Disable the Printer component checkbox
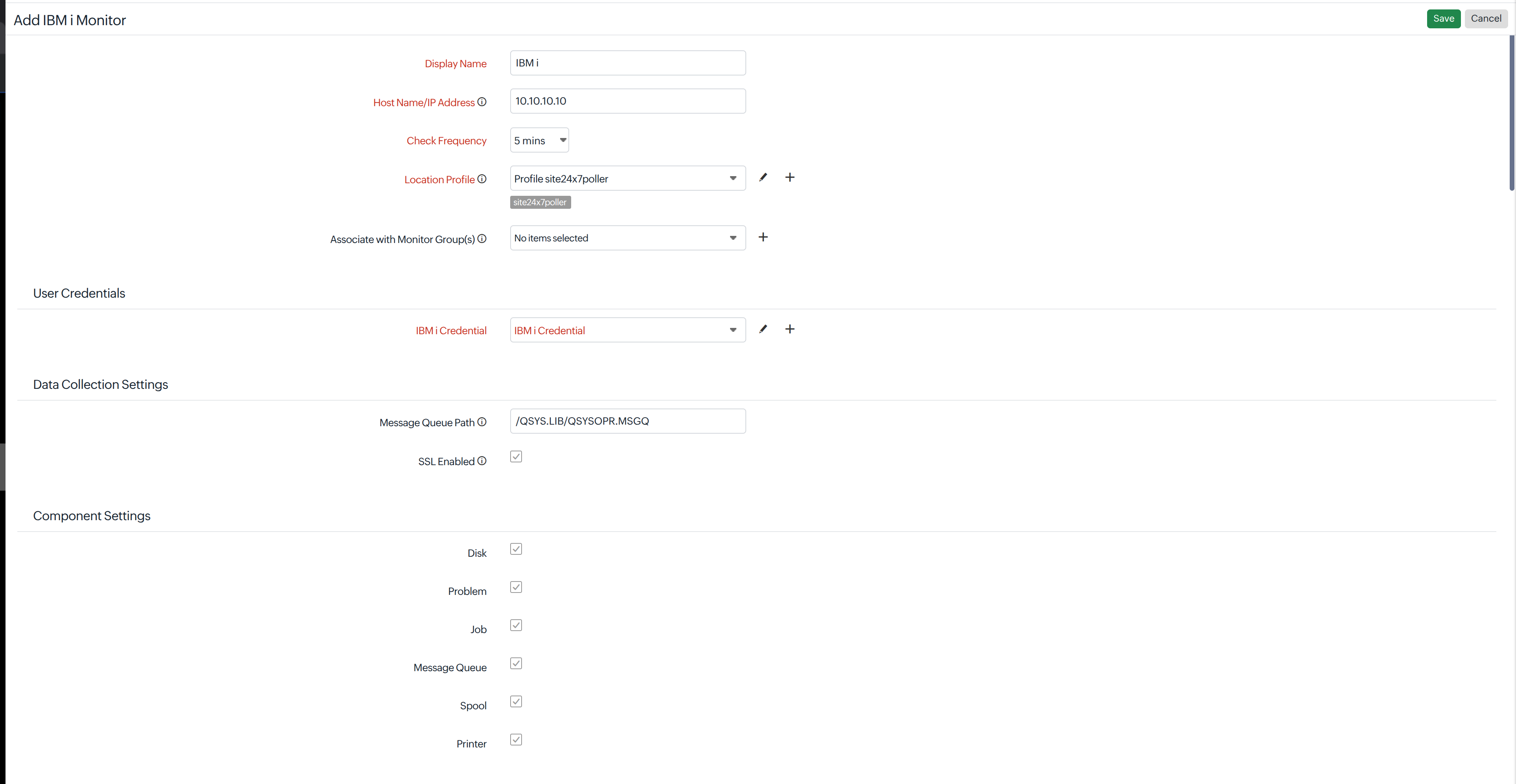Screen dimensions: 1516x784 coord(516,740)
